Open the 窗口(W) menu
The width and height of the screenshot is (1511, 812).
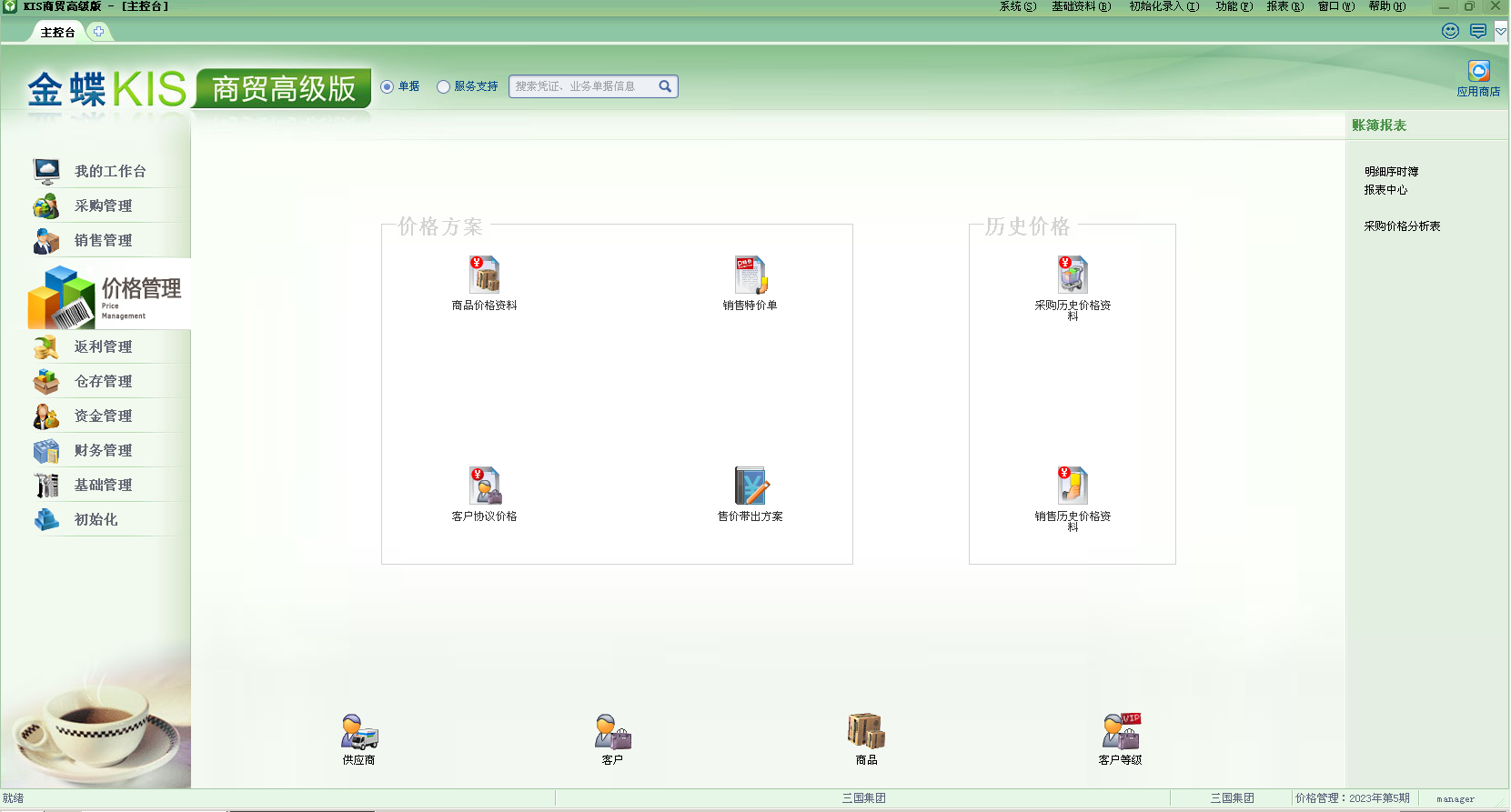tap(1336, 6)
